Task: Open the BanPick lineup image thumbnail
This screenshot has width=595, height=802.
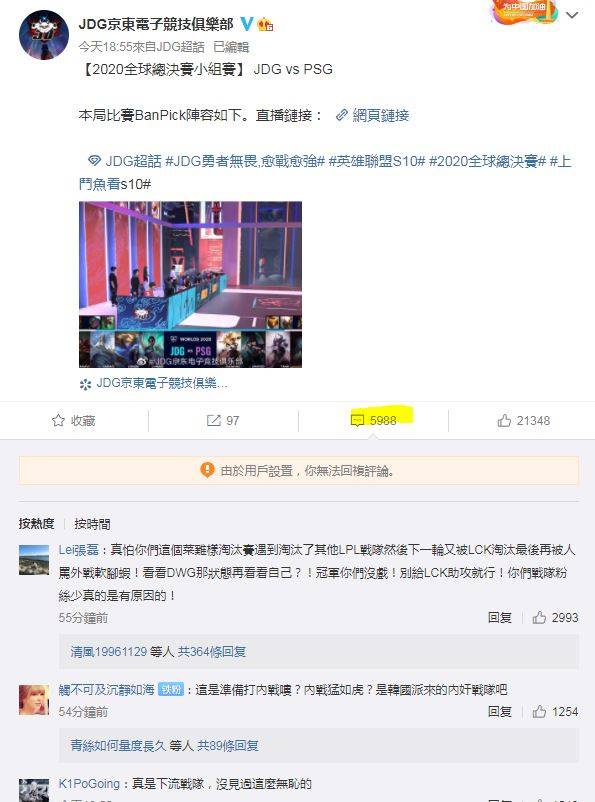Action: [x=190, y=284]
